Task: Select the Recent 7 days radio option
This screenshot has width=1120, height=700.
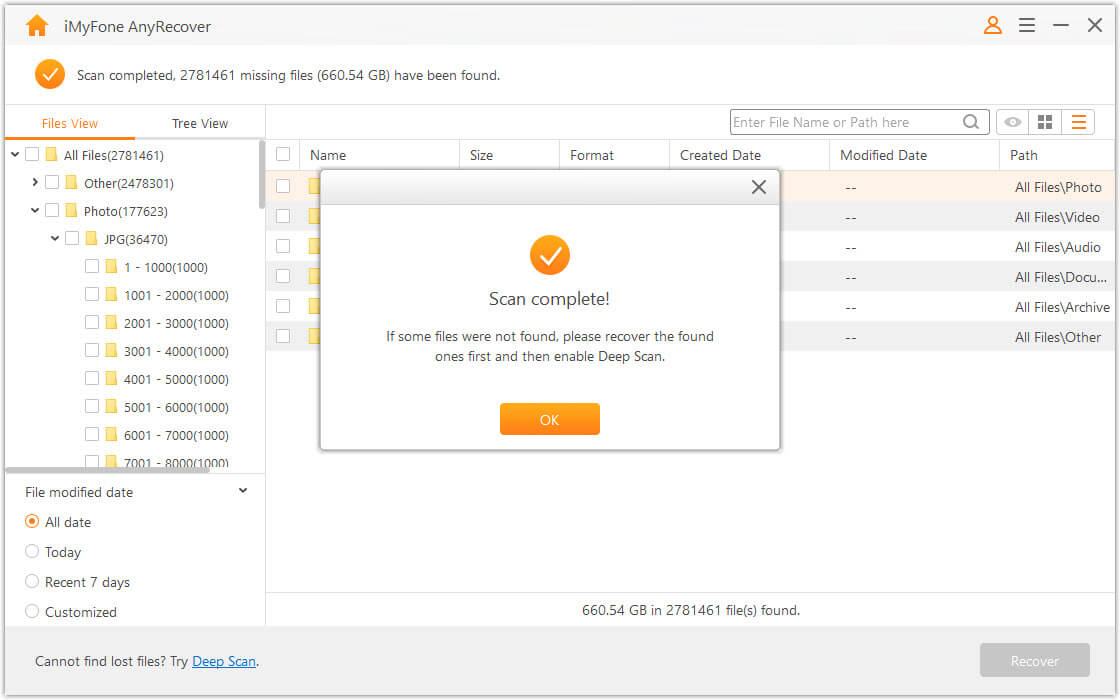Action: 32,582
